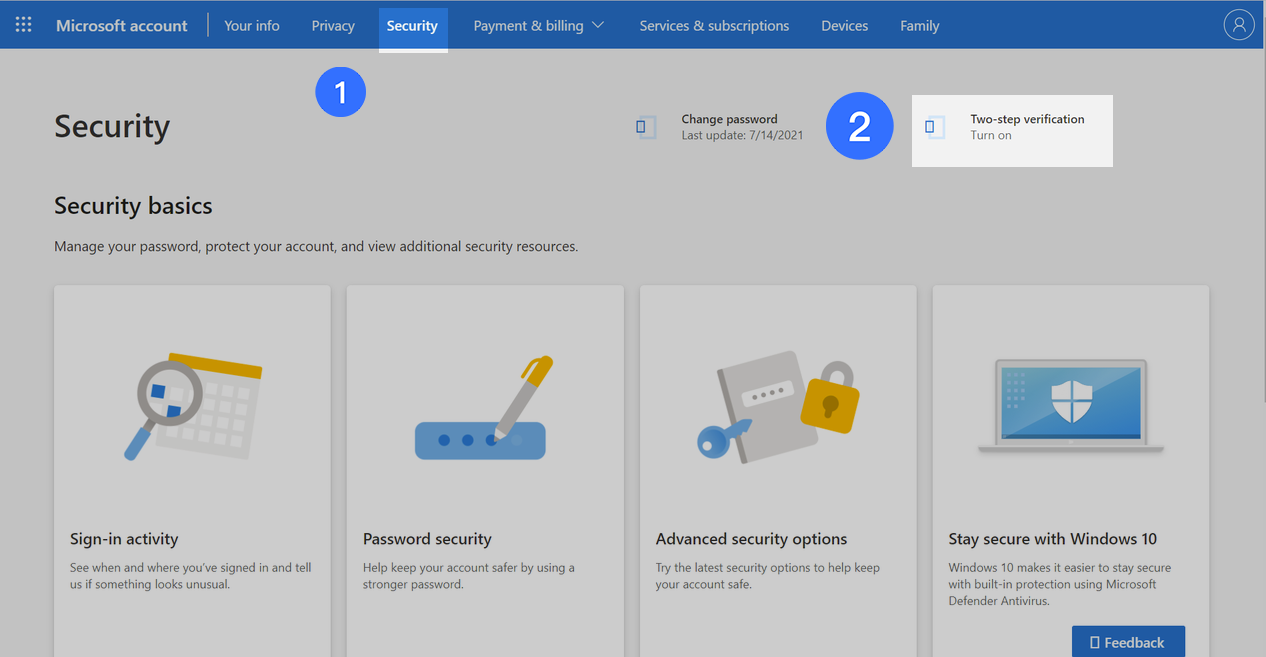The image size is (1266, 657).
Task: Open the Sign-in activity card title
Action: tap(124, 539)
